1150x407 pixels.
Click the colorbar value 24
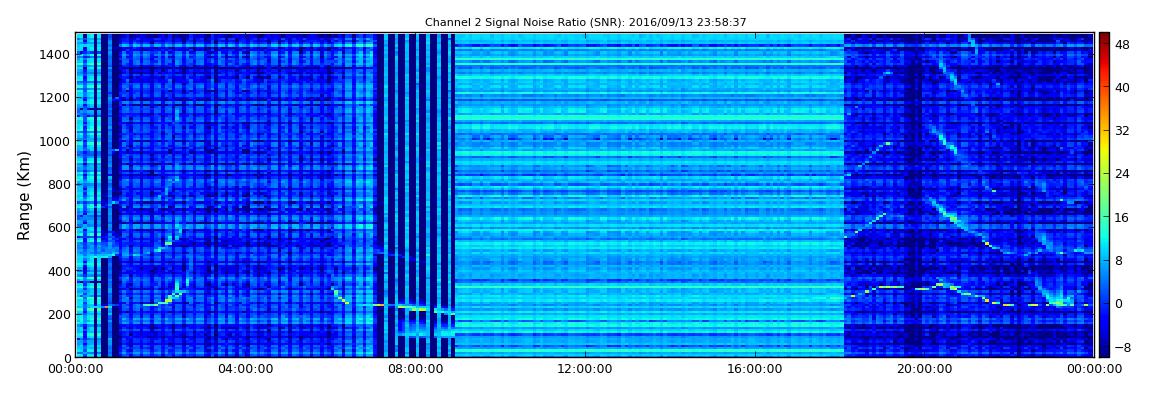coord(1122,174)
